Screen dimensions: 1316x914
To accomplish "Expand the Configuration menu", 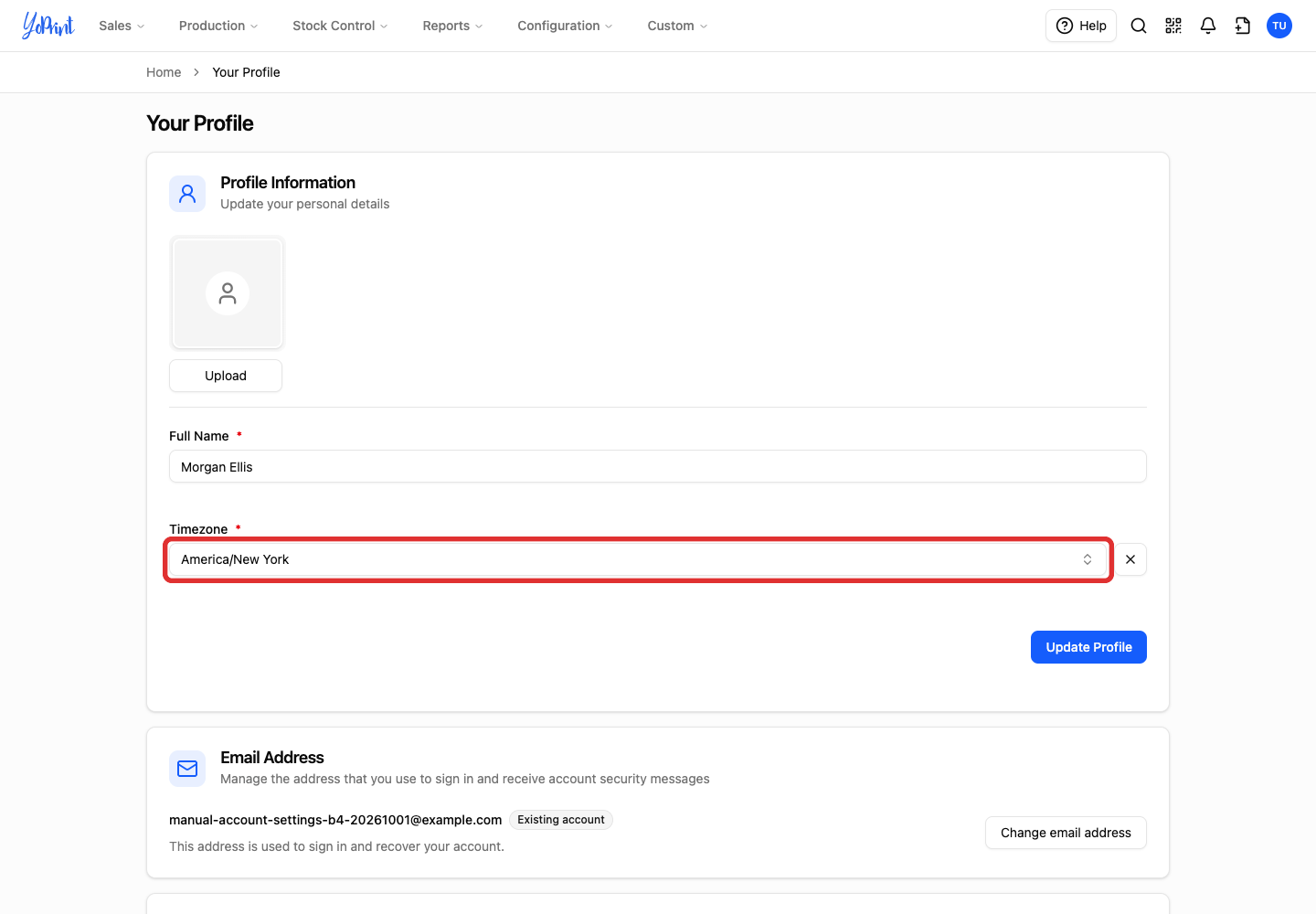I will click(x=565, y=26).
